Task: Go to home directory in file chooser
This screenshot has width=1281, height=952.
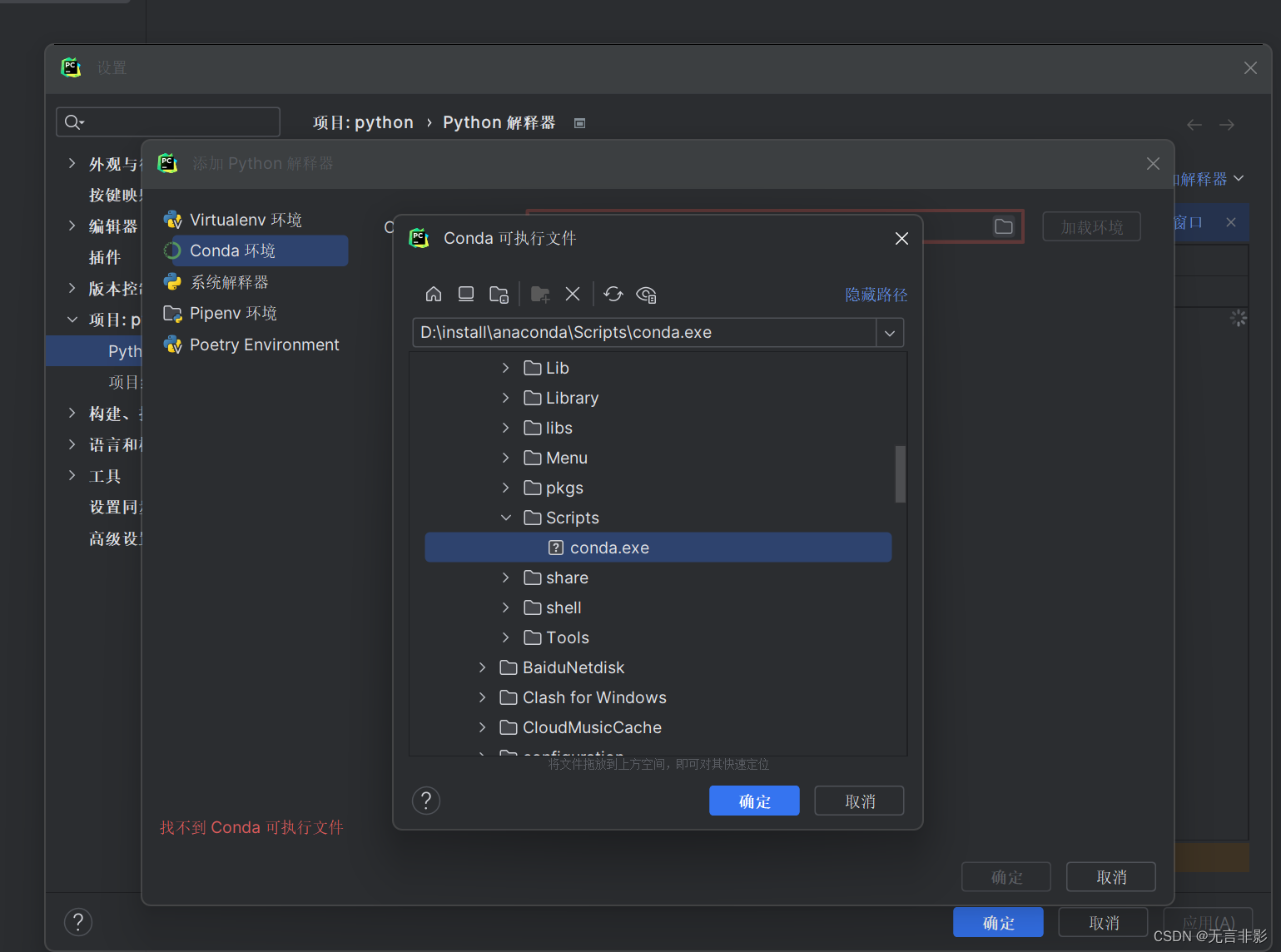Action: click(x=434, y=294)
